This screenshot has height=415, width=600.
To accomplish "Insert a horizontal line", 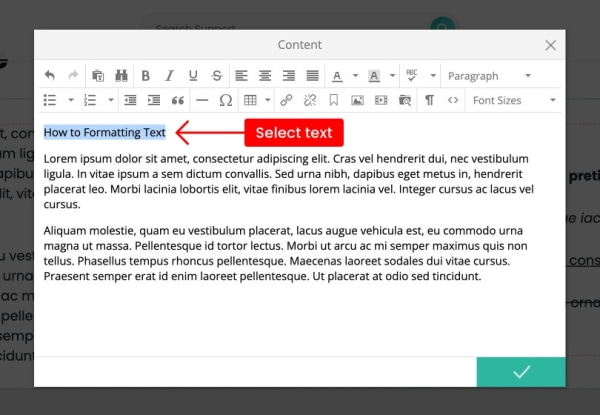I will coord(202,100).
